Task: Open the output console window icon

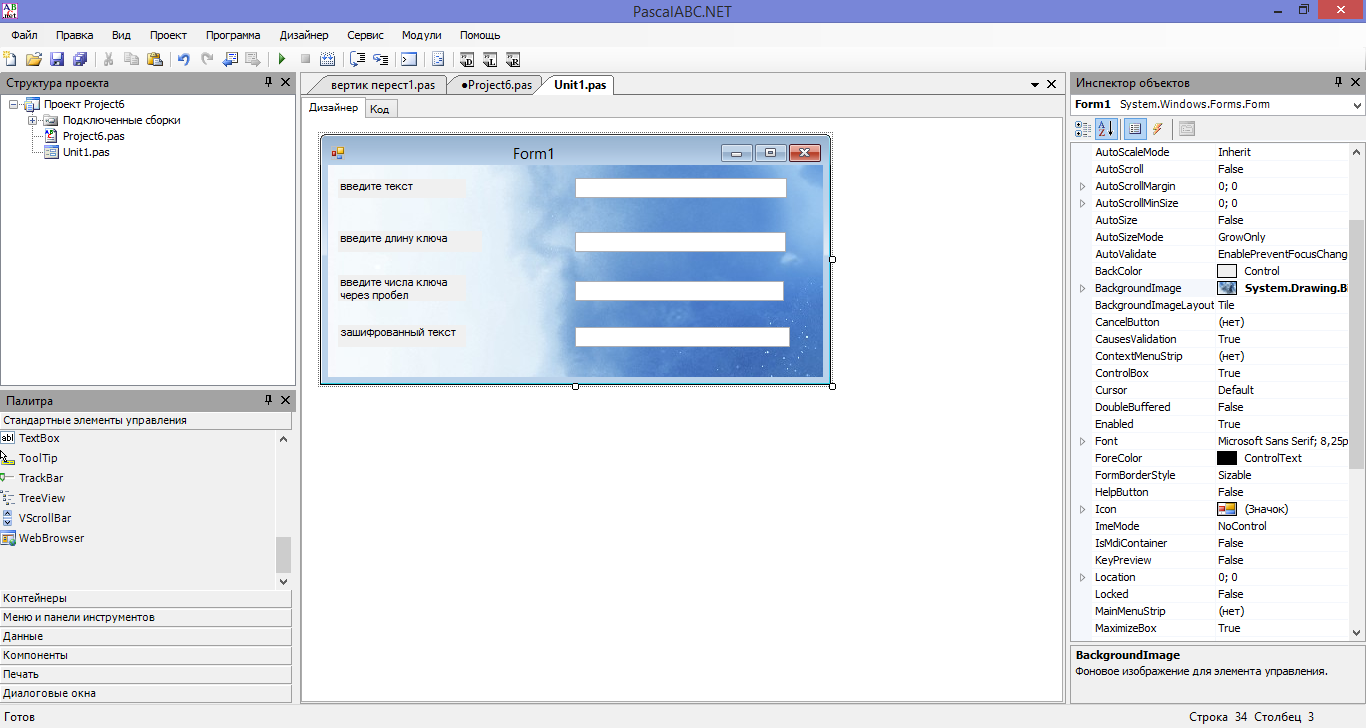Action: click(x=409, y=60)
